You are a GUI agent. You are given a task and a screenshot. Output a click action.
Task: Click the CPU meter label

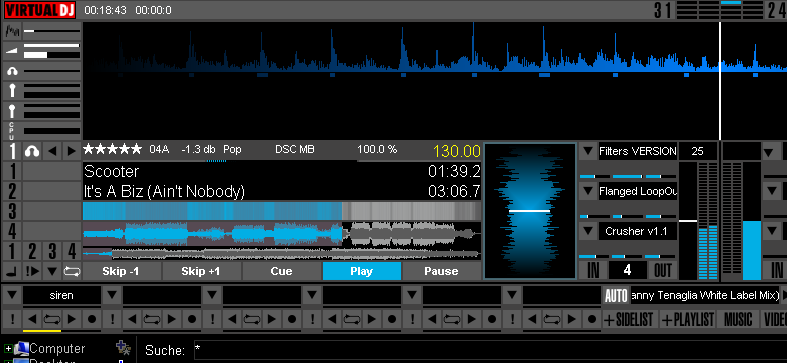pyautogui.click(x=12, y=131)
